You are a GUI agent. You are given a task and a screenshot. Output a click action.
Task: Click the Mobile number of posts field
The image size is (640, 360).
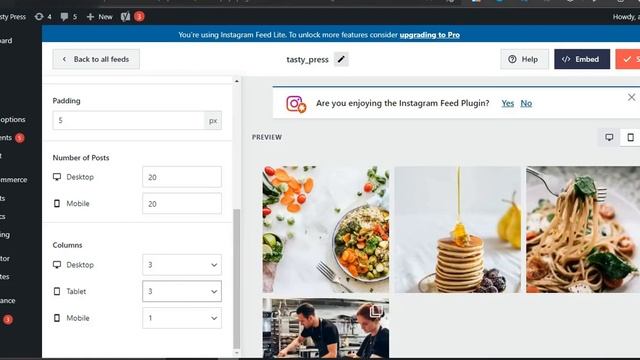182,203
